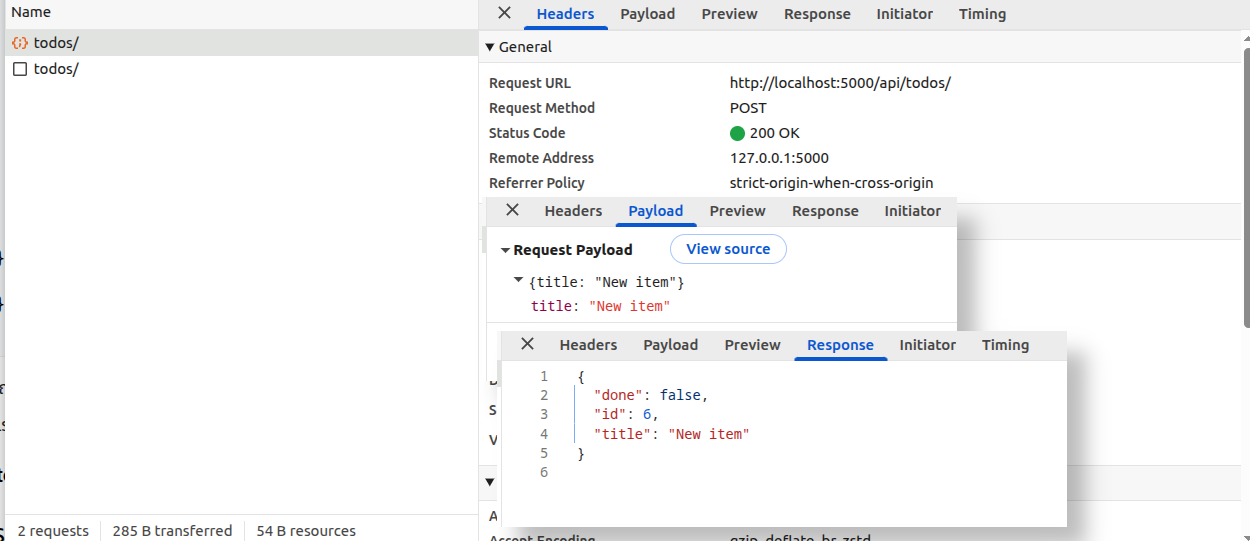
Task: Select Payload tab in top panel
Action: click(x=647, y=14)
